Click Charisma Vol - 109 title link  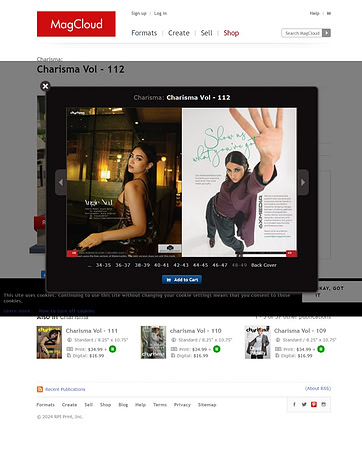tap(300, 331)
